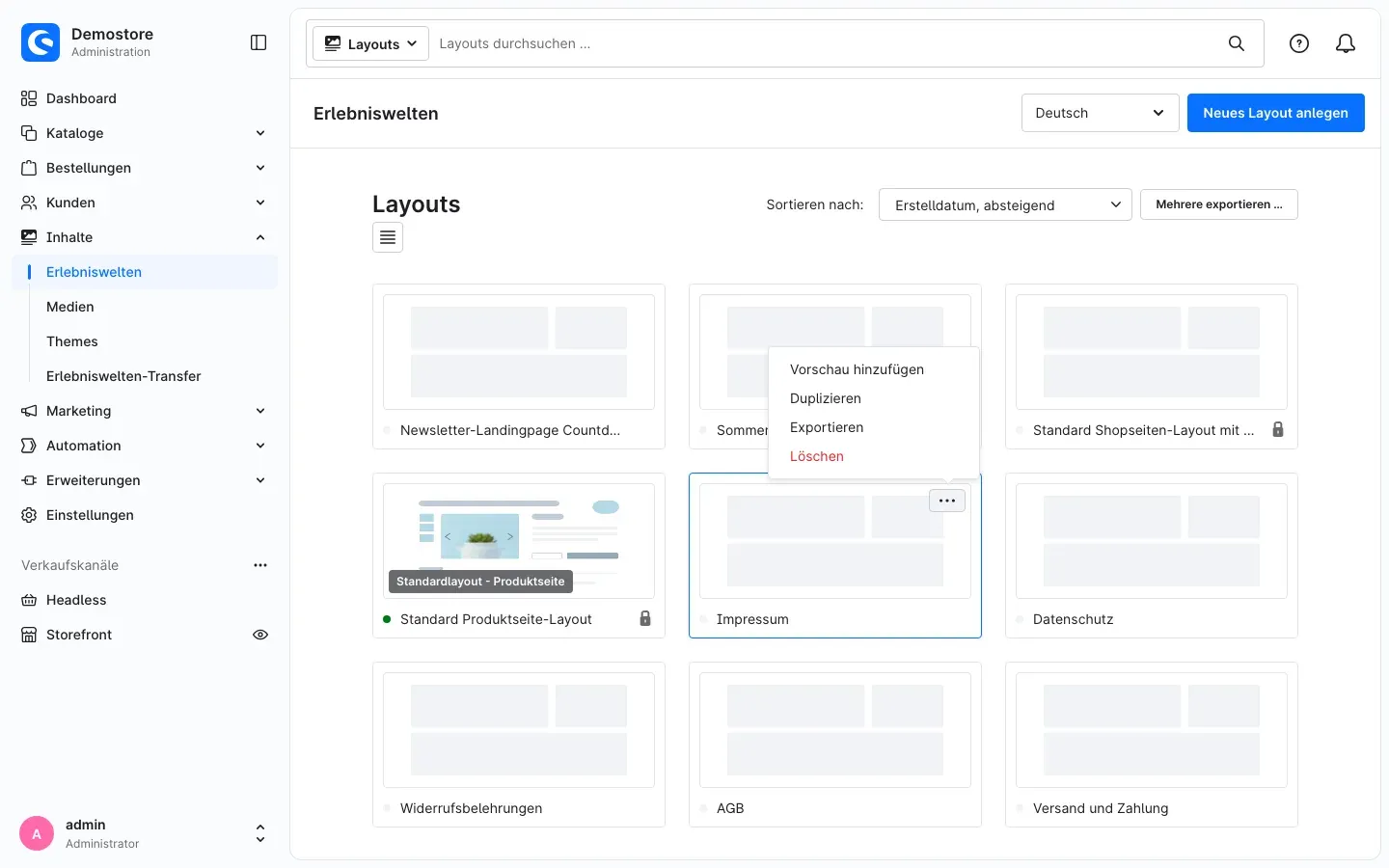
Task: Open Themes in the sidebar
Action: [72, 341]
